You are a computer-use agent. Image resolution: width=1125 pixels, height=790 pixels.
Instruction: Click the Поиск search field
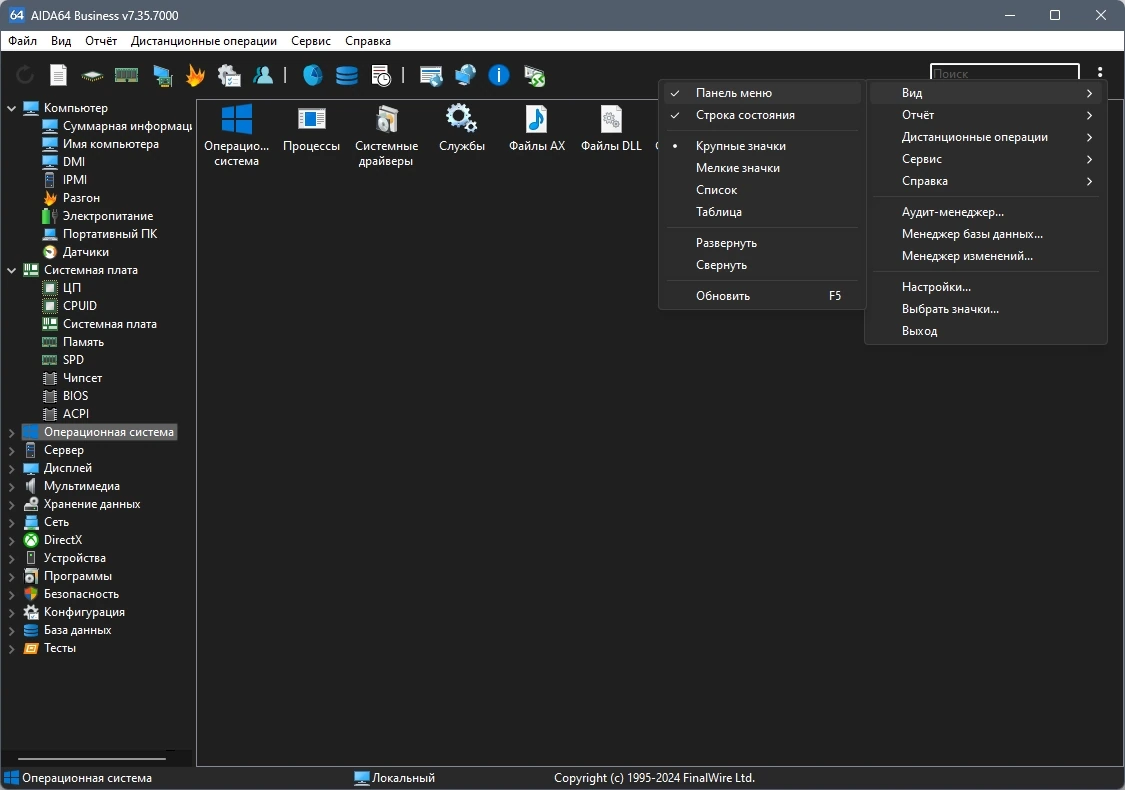(1004, 72)
